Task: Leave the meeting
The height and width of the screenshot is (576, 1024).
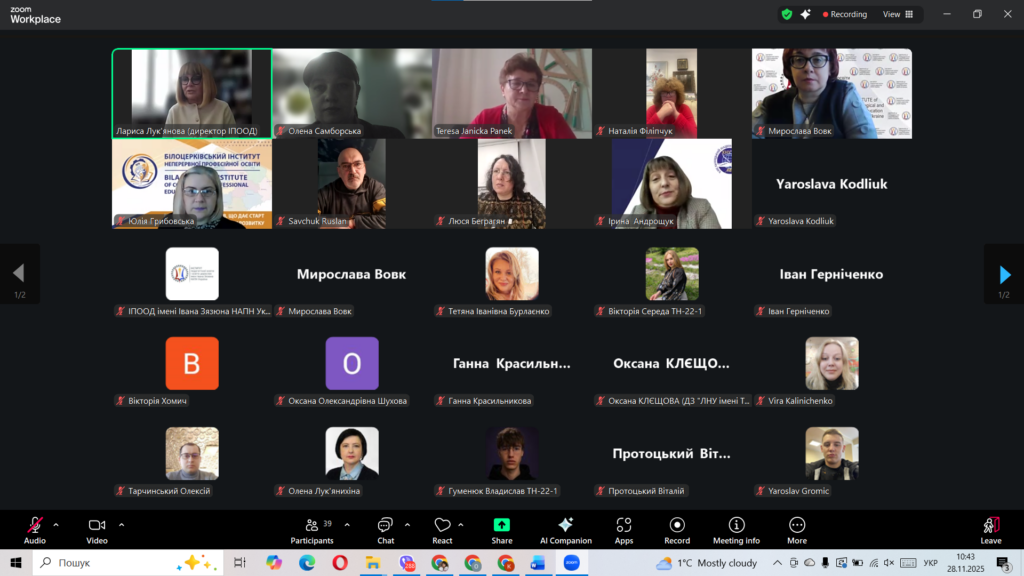Action: point(990,529)
